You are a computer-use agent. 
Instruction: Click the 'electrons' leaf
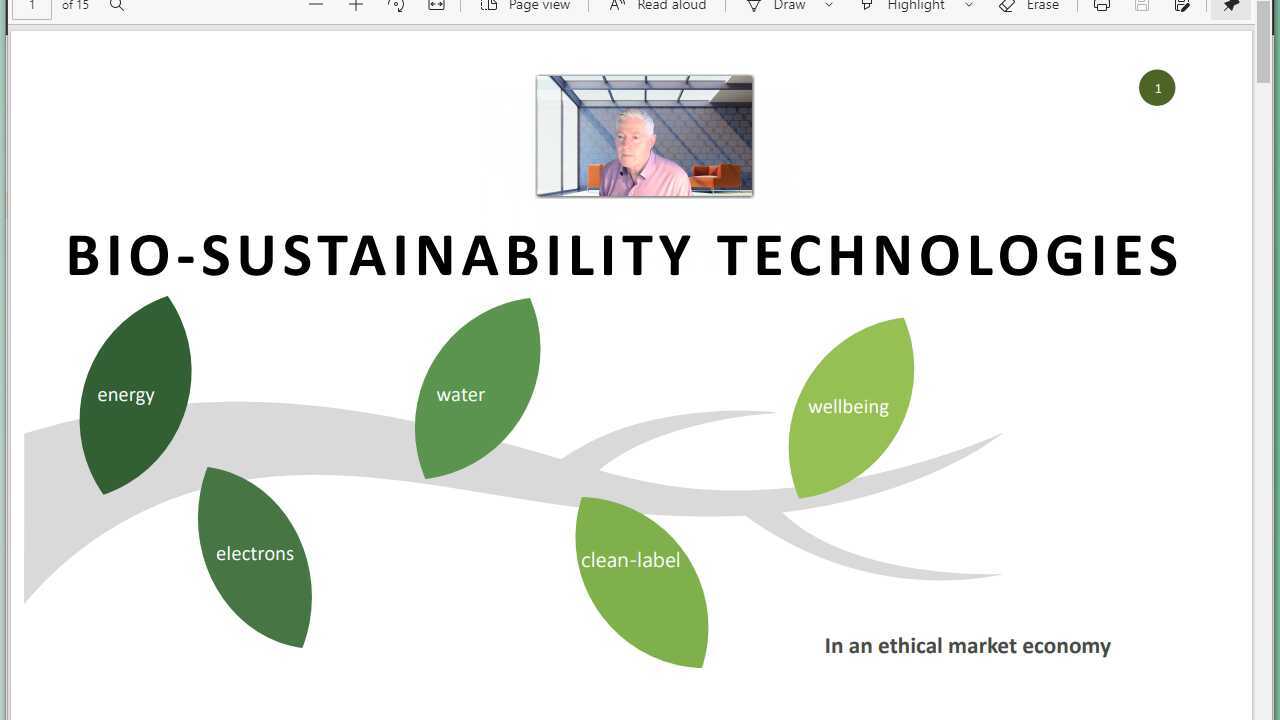click(x=255, y=557)
